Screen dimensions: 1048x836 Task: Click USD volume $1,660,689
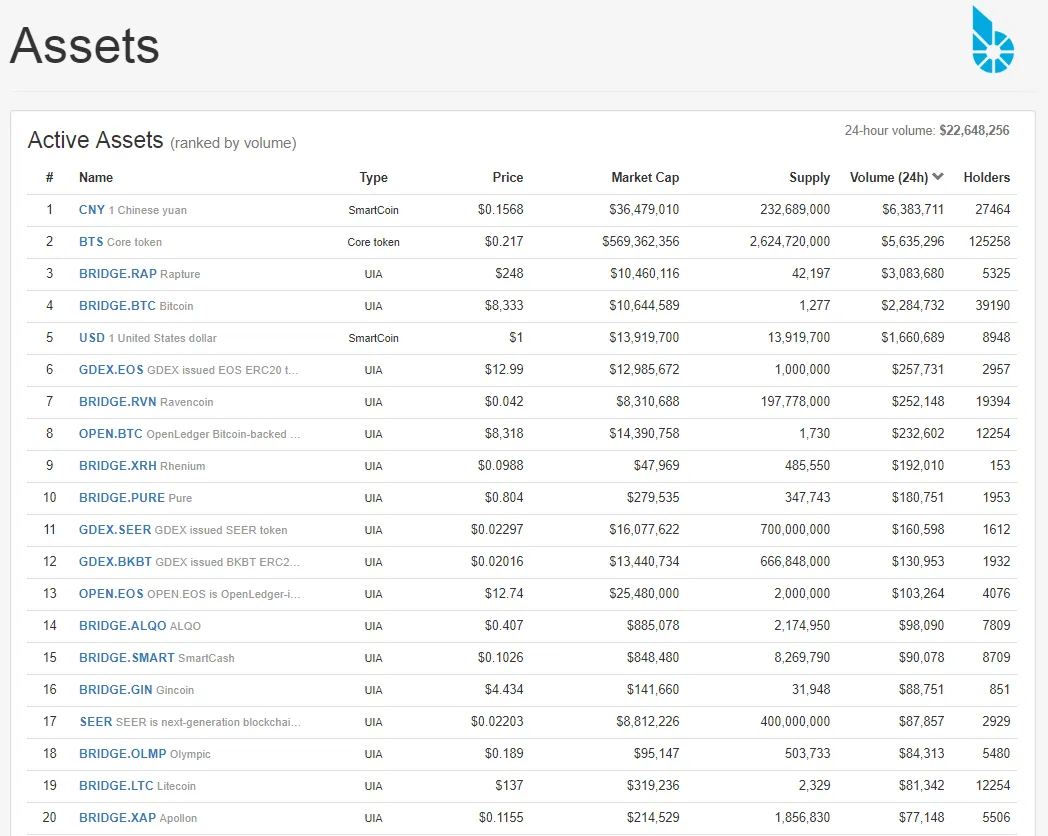point(912,338)
